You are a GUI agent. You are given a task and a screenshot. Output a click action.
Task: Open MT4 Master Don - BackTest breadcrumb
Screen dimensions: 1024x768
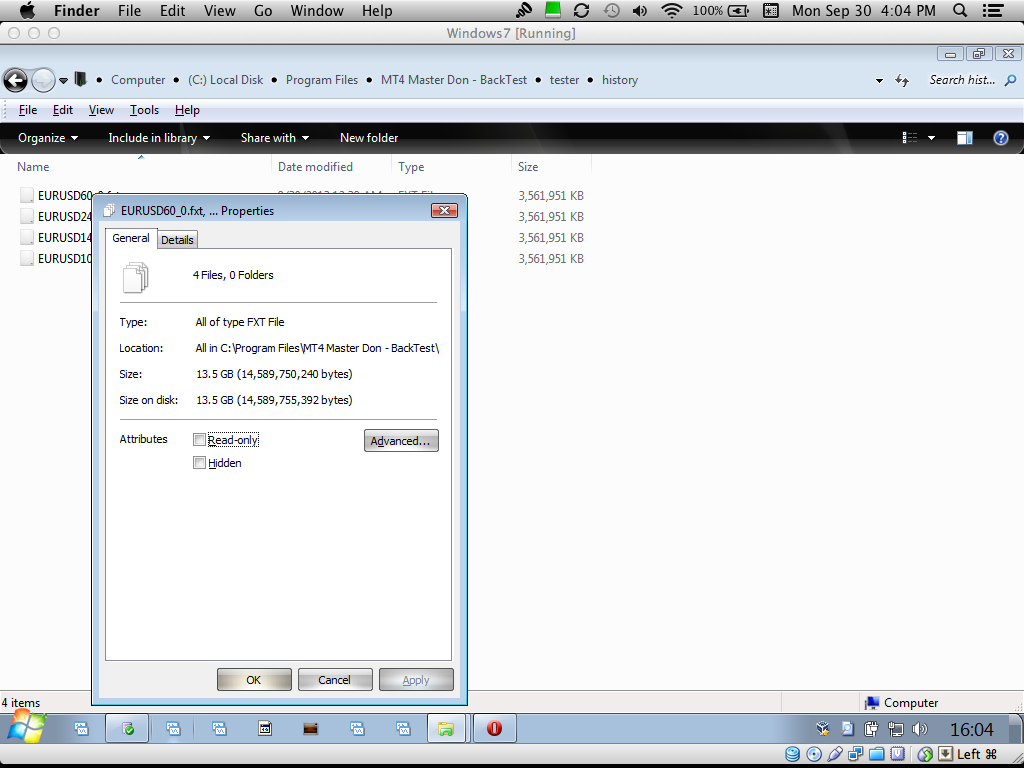pos(454,80)
